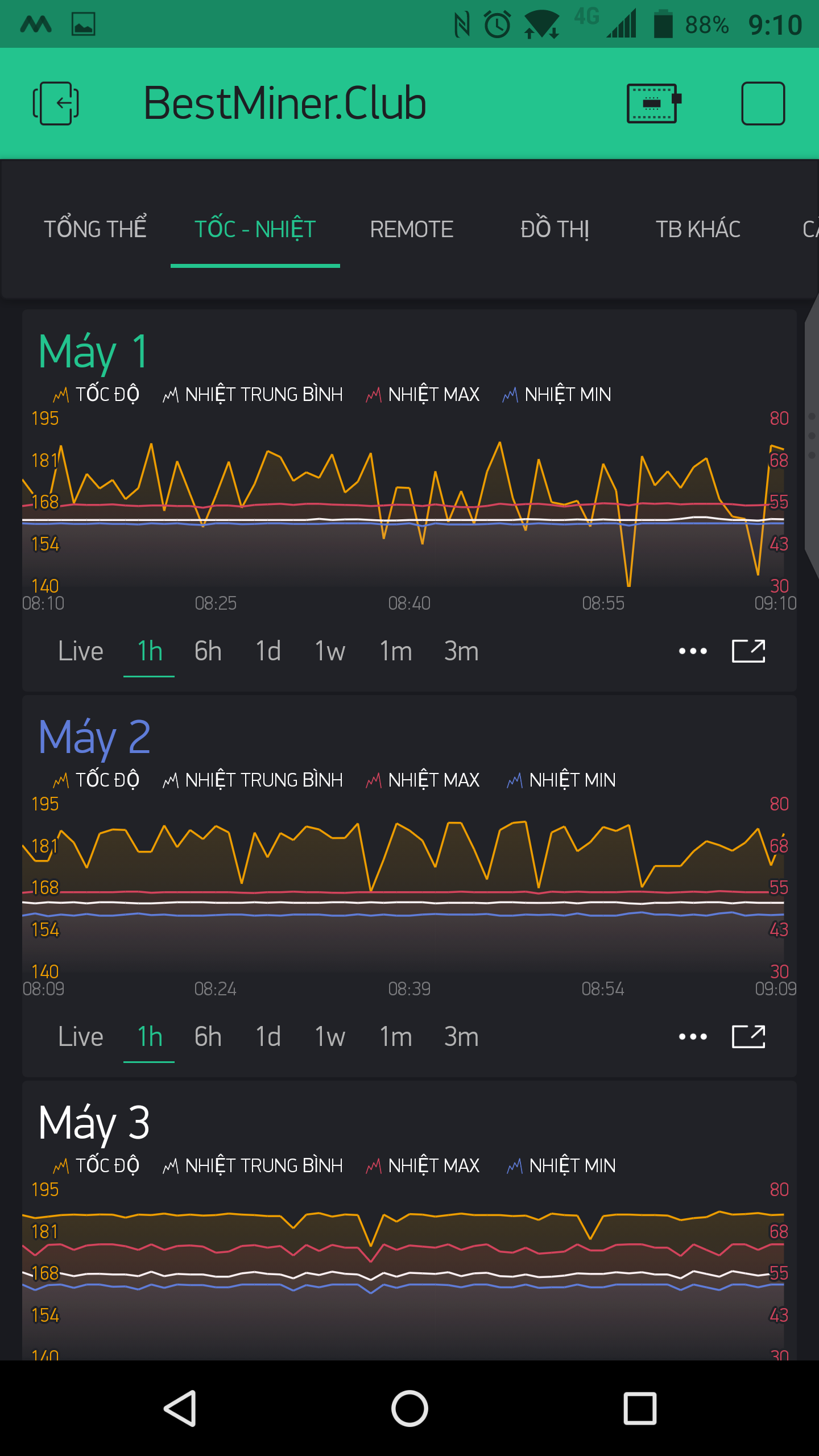Open fullscreen view of Máy 2 chart
Screen dimensions: 819x1456
[748, 1037]
